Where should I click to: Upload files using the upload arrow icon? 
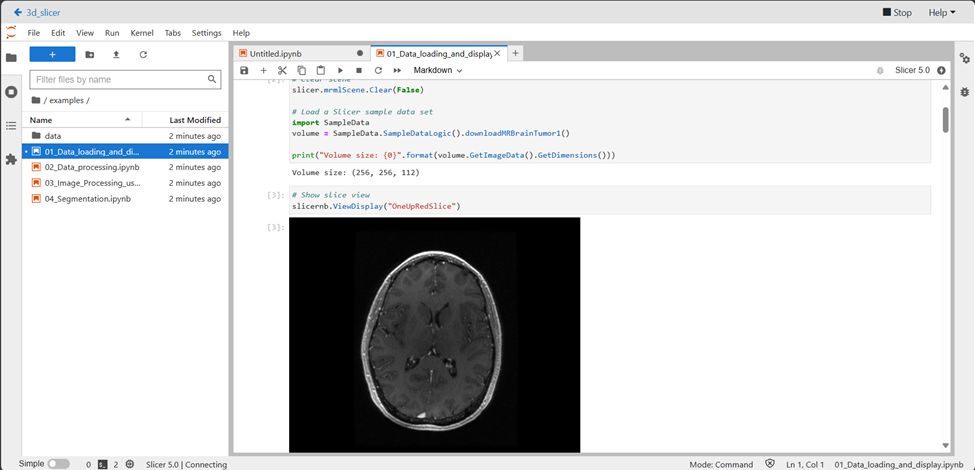point(116,54)
